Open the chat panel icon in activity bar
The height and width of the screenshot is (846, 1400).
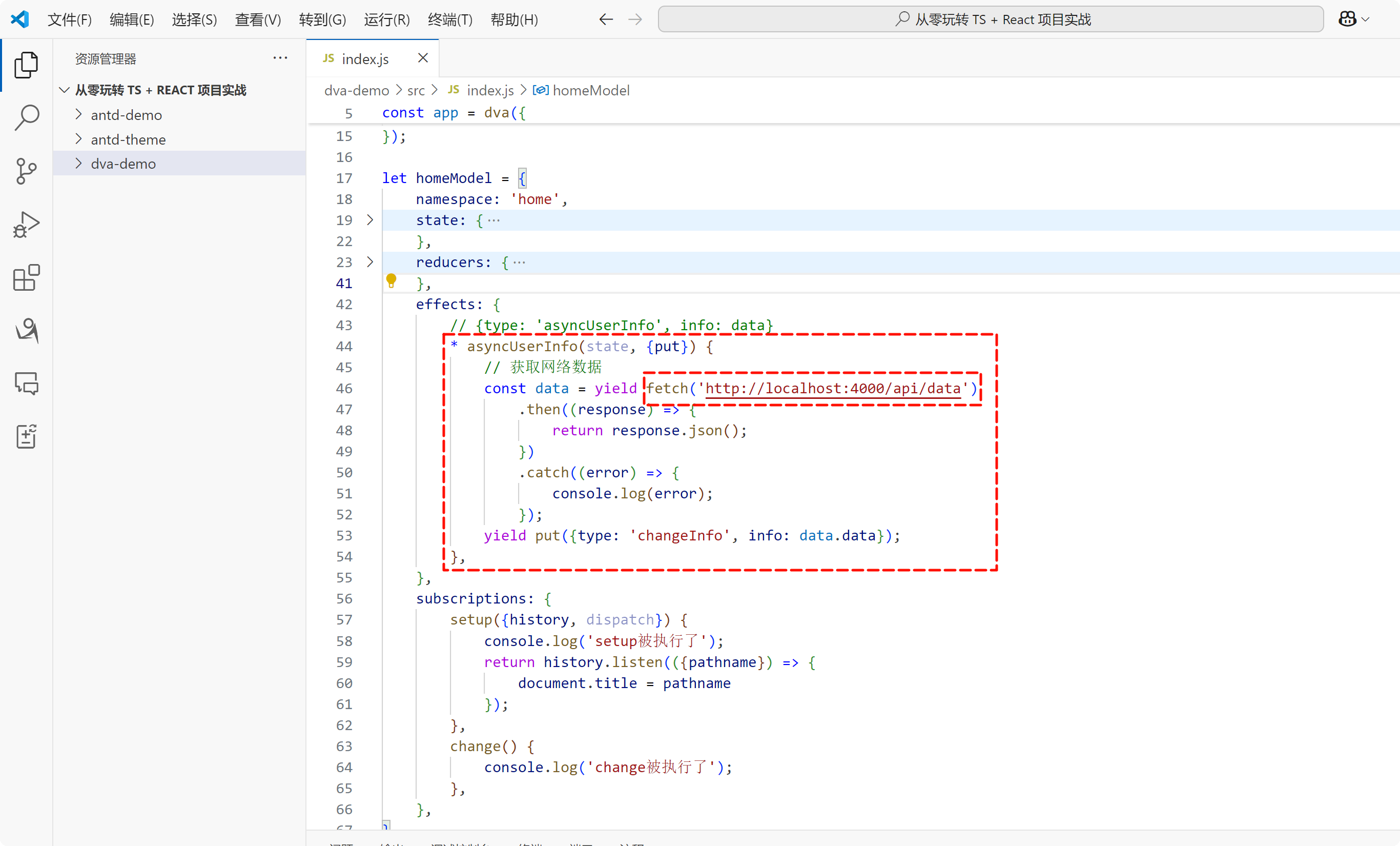click(x=26, y=383)
